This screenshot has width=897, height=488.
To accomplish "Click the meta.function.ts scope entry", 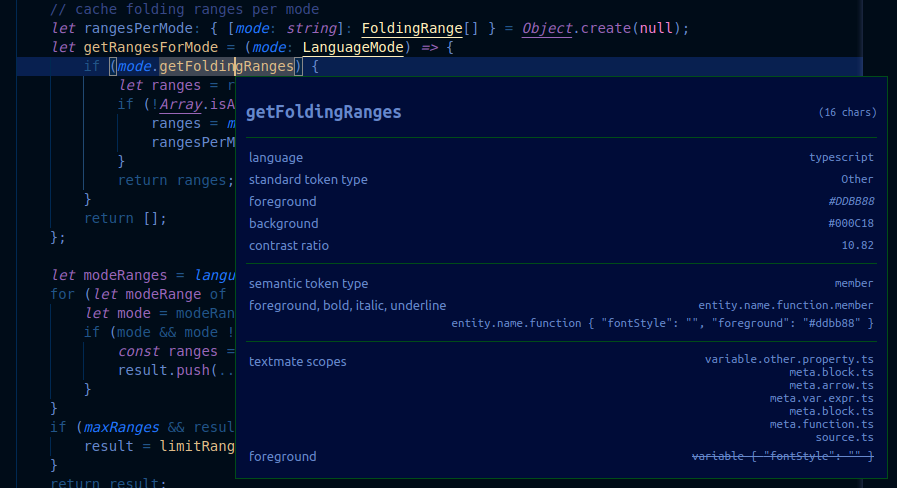I will click(x=821, y=424).
